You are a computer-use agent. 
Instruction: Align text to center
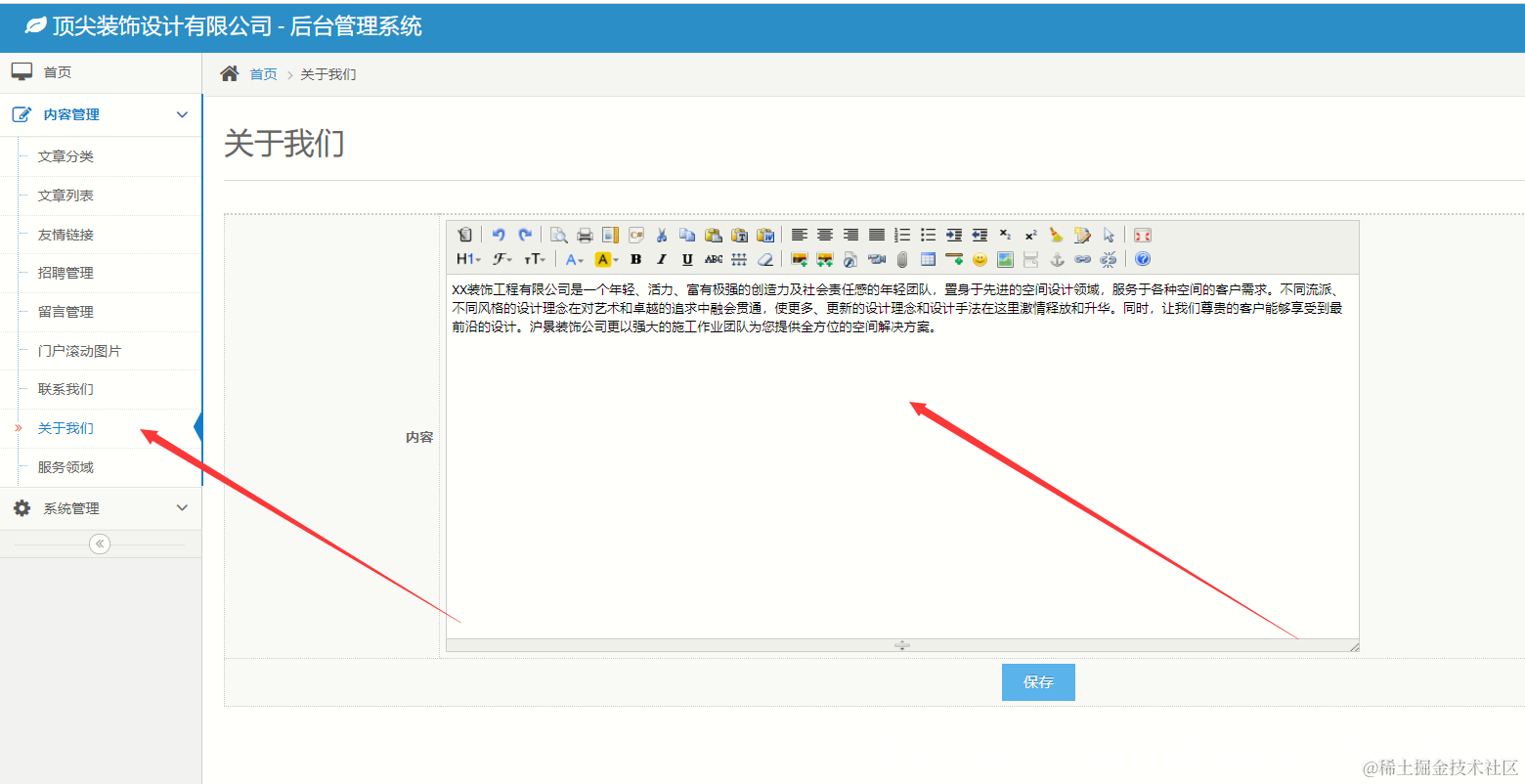pyautogui.click(x=825, y=235)
